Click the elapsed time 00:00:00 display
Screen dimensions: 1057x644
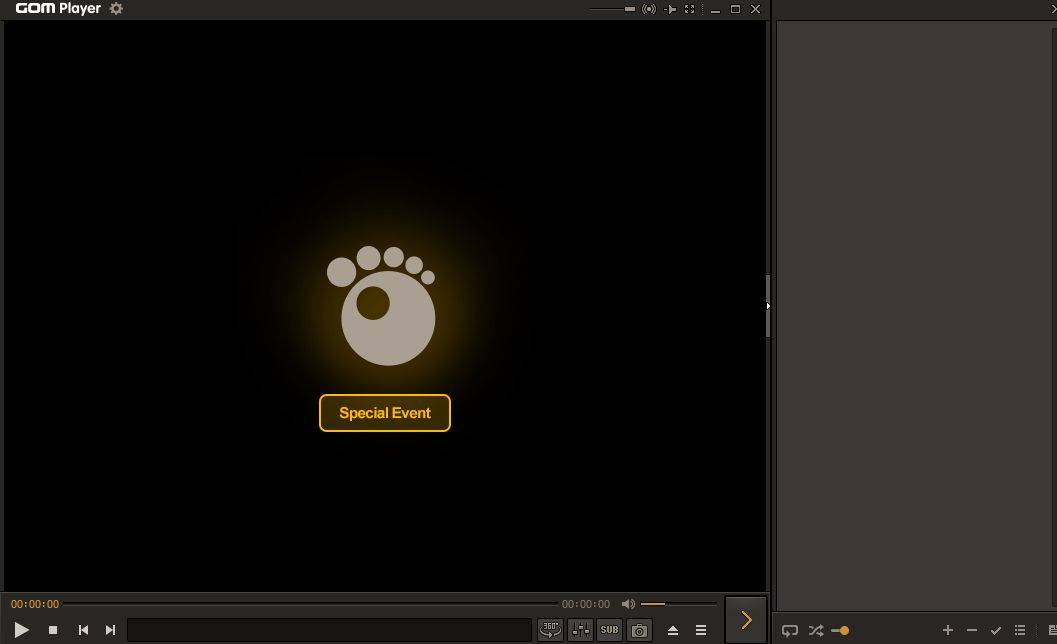pyautogui.click(x=35, y=604)
